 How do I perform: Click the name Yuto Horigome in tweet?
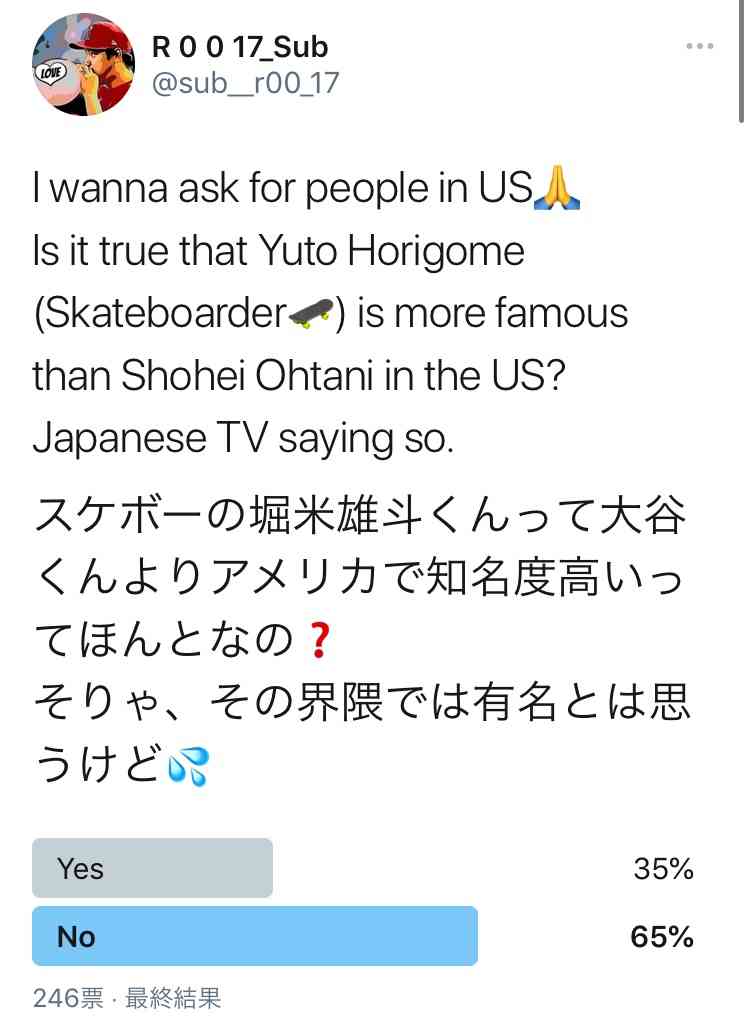[x=391, y=252]
